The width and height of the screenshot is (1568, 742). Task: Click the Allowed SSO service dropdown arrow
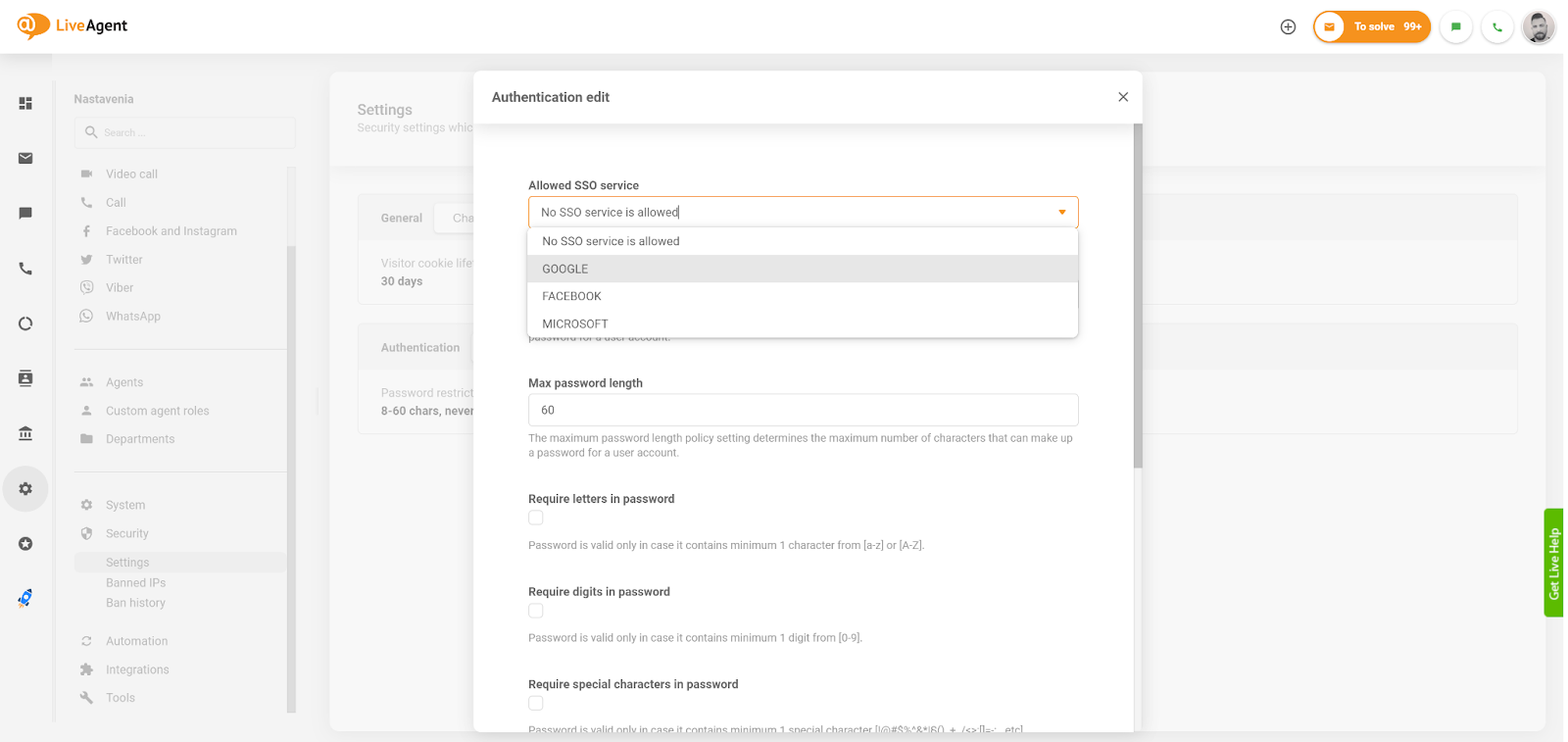[1061, 212]
